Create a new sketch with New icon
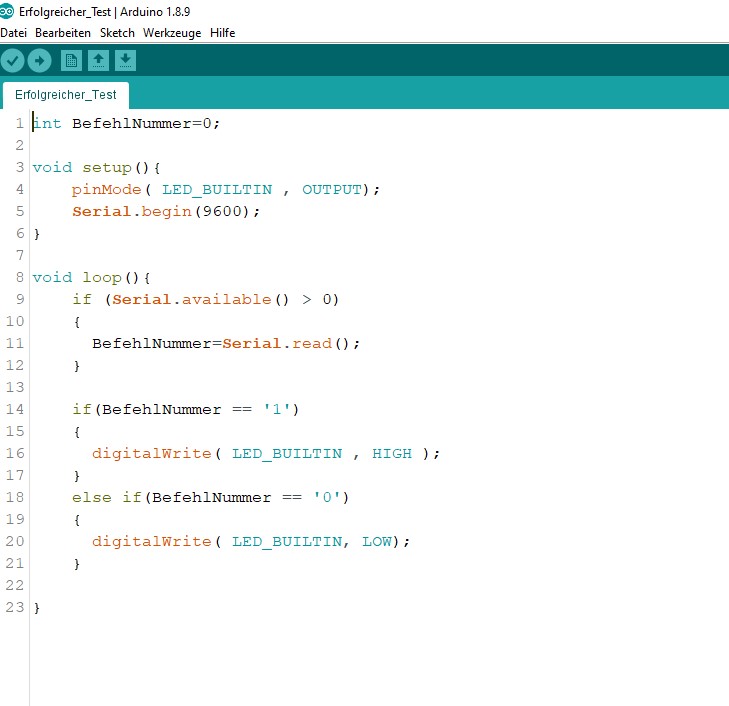 (71, 60)
